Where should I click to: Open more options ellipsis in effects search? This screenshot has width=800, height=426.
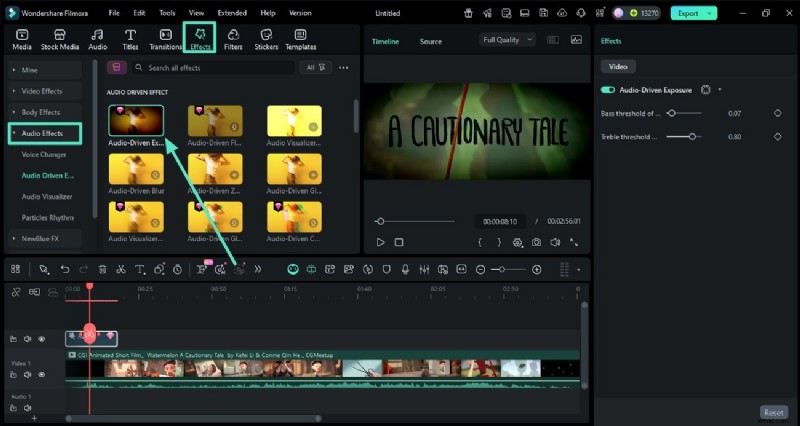point(344,68)
